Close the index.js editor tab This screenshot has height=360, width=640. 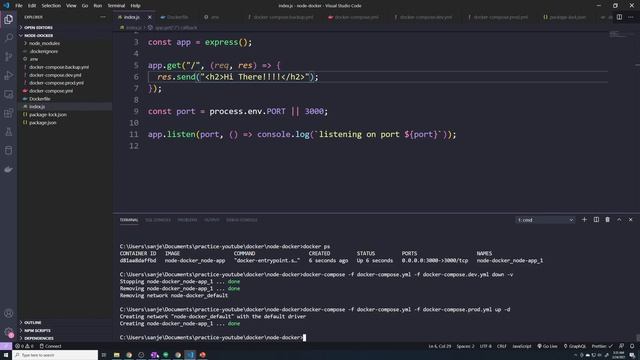click(x=149, y=17)
